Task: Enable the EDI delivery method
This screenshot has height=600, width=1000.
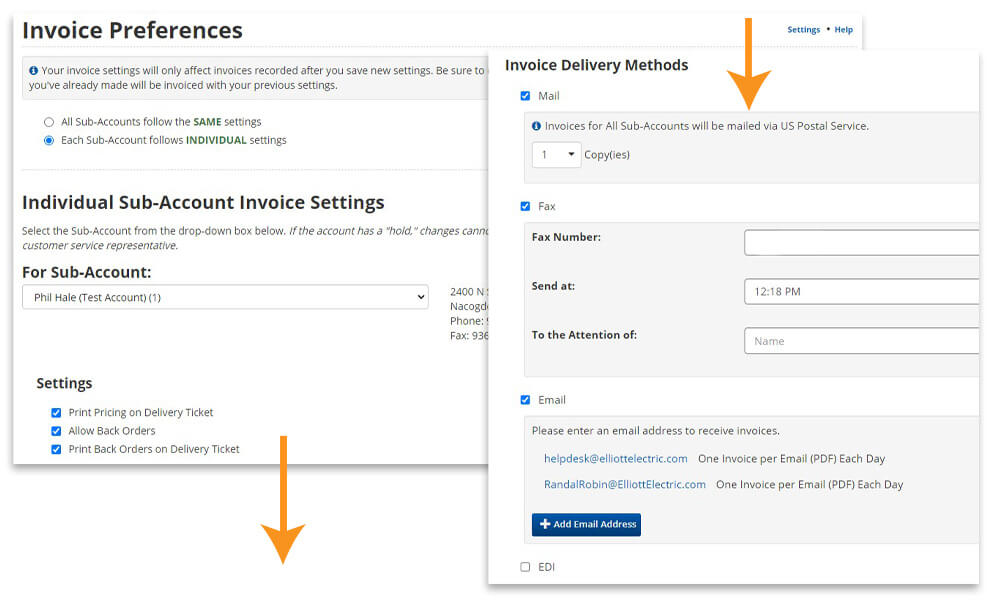Action: click(525, 567)
